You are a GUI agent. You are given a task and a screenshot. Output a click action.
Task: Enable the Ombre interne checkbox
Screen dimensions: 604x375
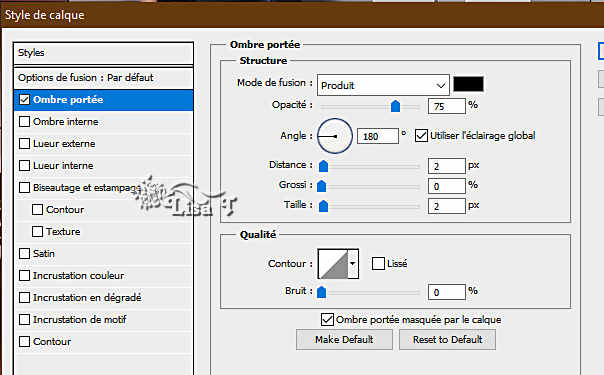click(24, 122)
